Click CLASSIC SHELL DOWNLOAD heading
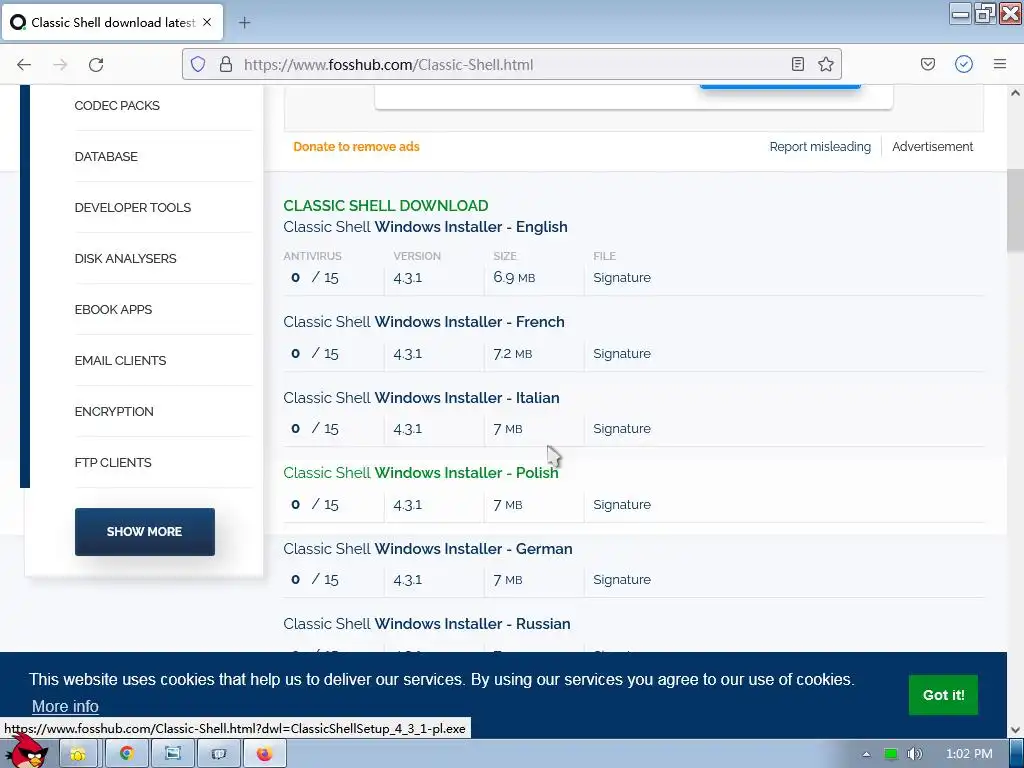1024x768 pixels. pos(385,206)
